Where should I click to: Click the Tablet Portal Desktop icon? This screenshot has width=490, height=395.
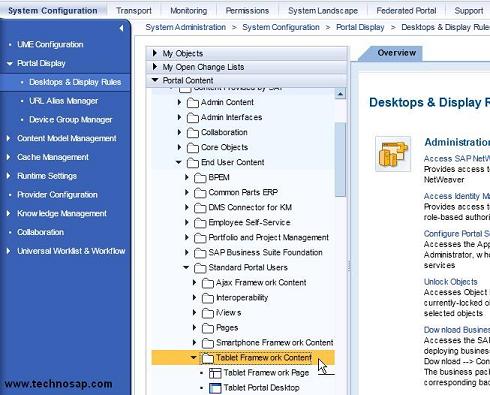pos(215,388)
